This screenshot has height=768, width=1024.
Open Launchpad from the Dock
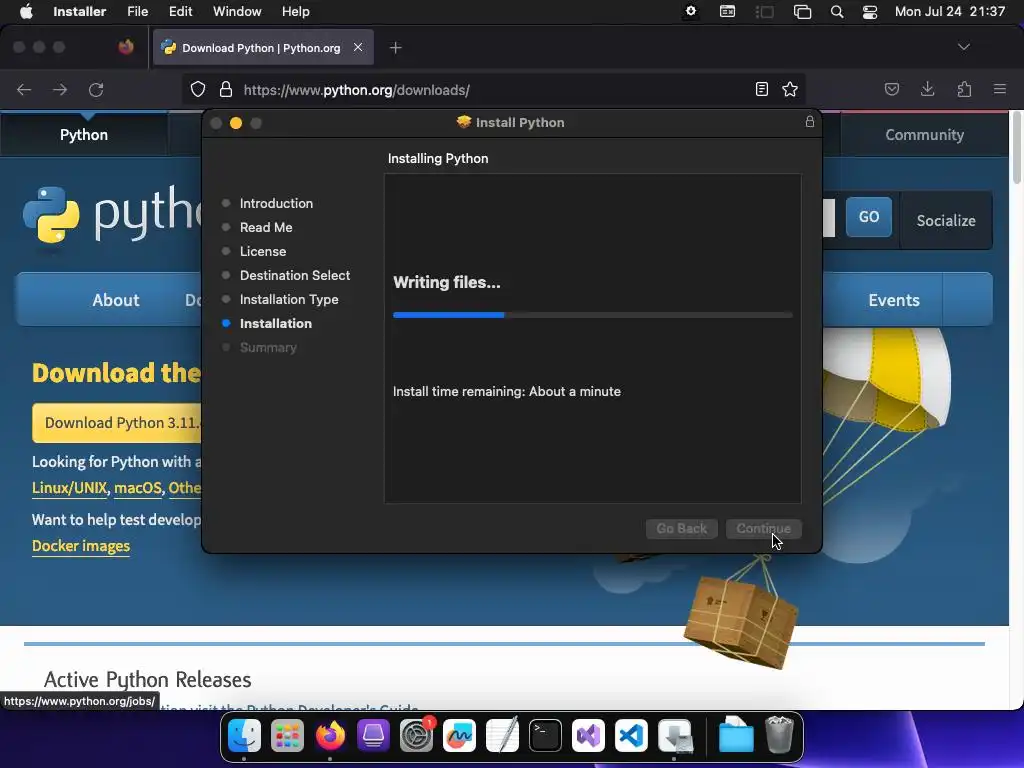(x=287, y=735)
